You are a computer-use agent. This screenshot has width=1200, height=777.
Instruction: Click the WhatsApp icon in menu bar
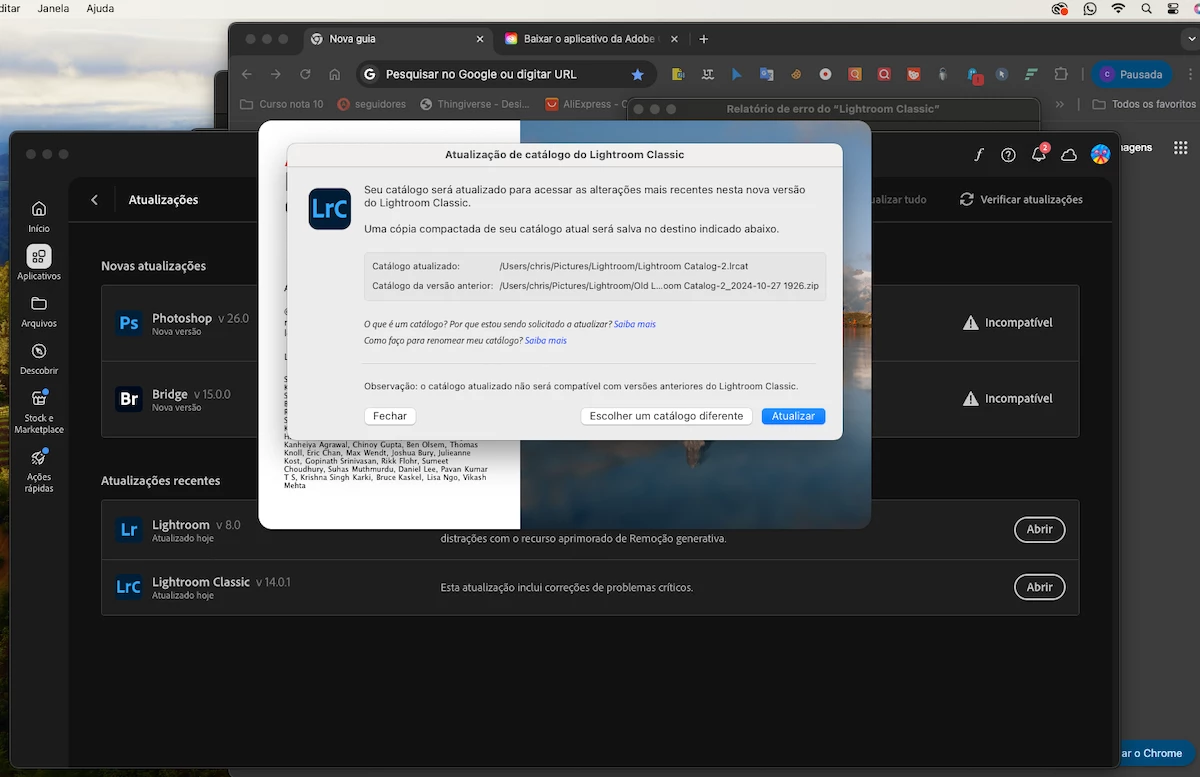click(1089, 8)
